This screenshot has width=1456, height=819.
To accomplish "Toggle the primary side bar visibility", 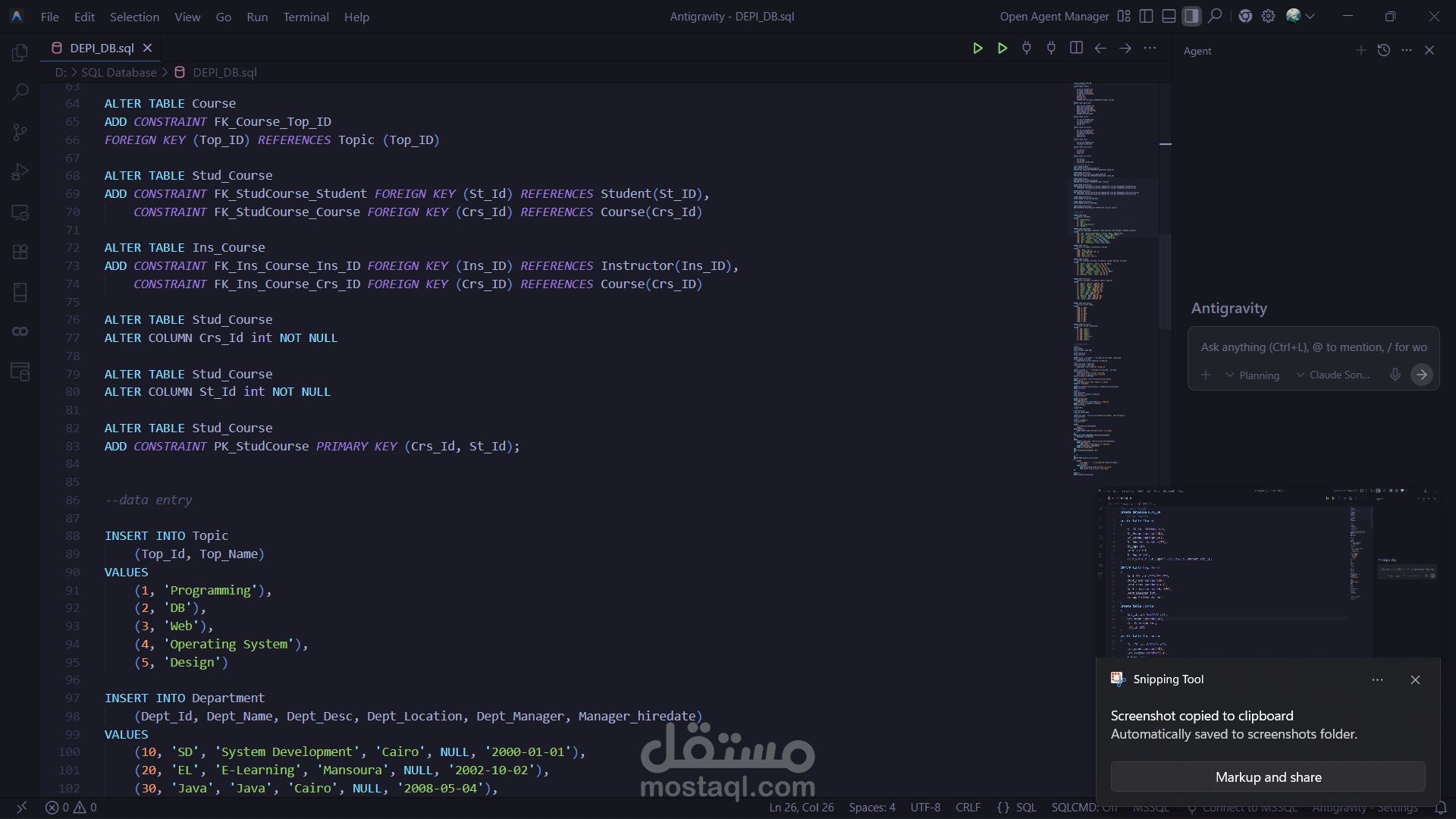I will coord(1147,16).
